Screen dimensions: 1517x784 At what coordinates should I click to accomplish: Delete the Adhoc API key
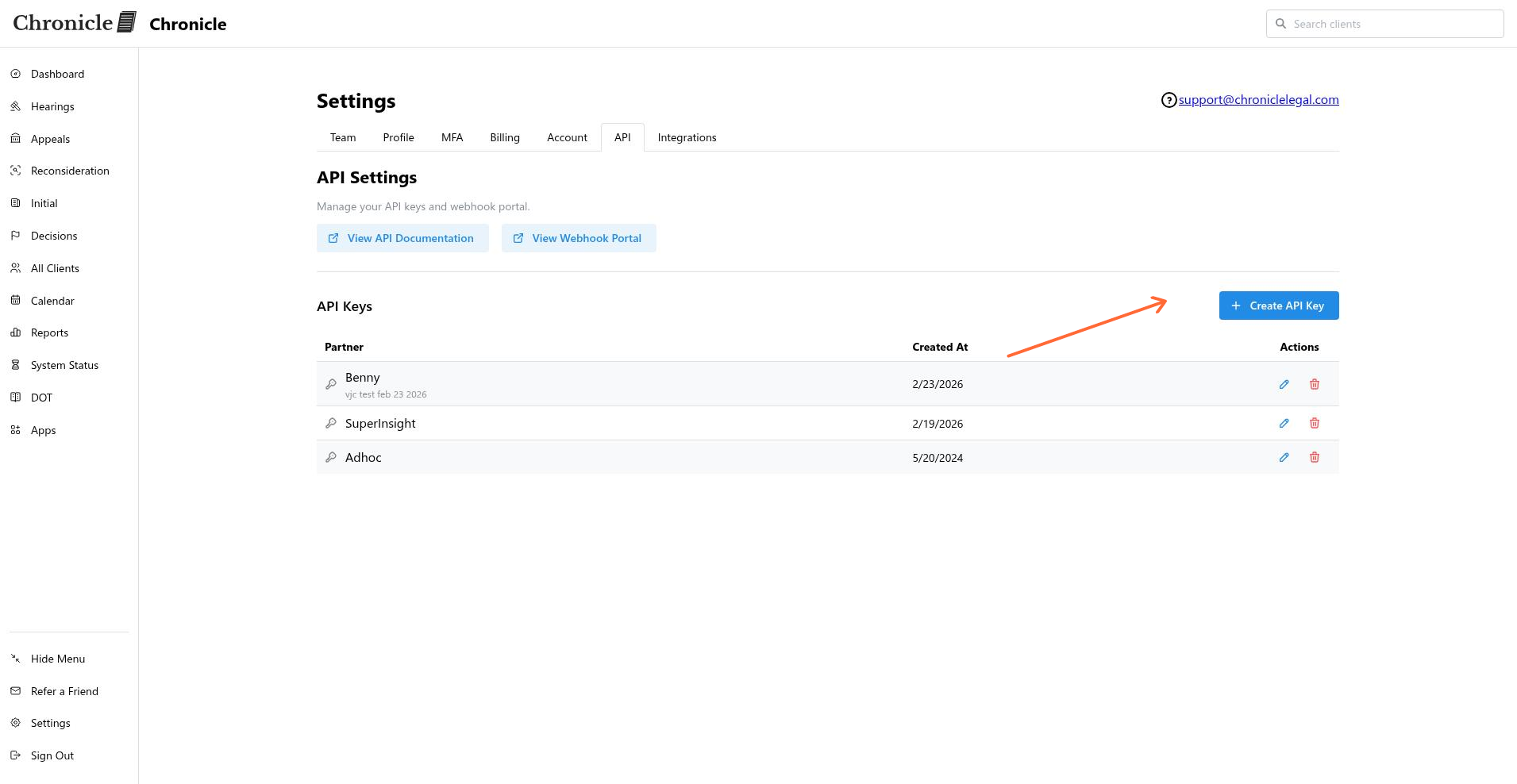coord(1315,457)
